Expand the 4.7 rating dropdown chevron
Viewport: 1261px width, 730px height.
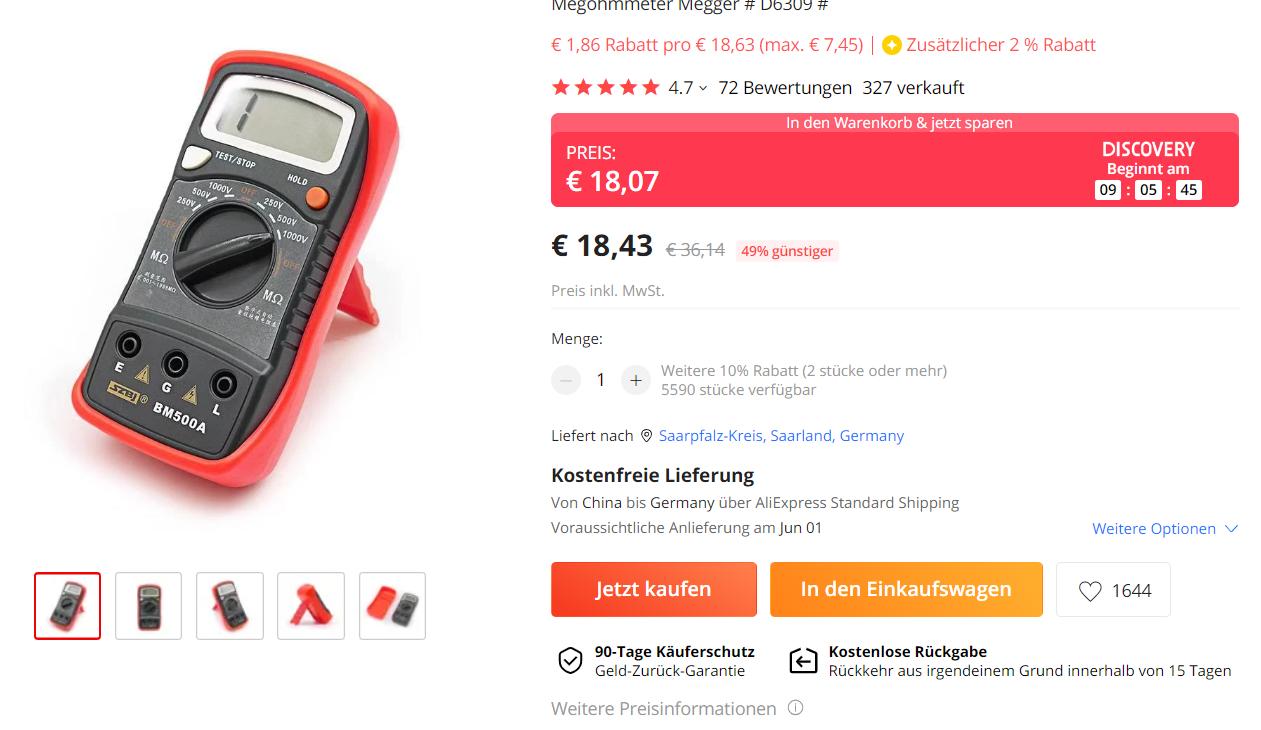pos(703,88)
